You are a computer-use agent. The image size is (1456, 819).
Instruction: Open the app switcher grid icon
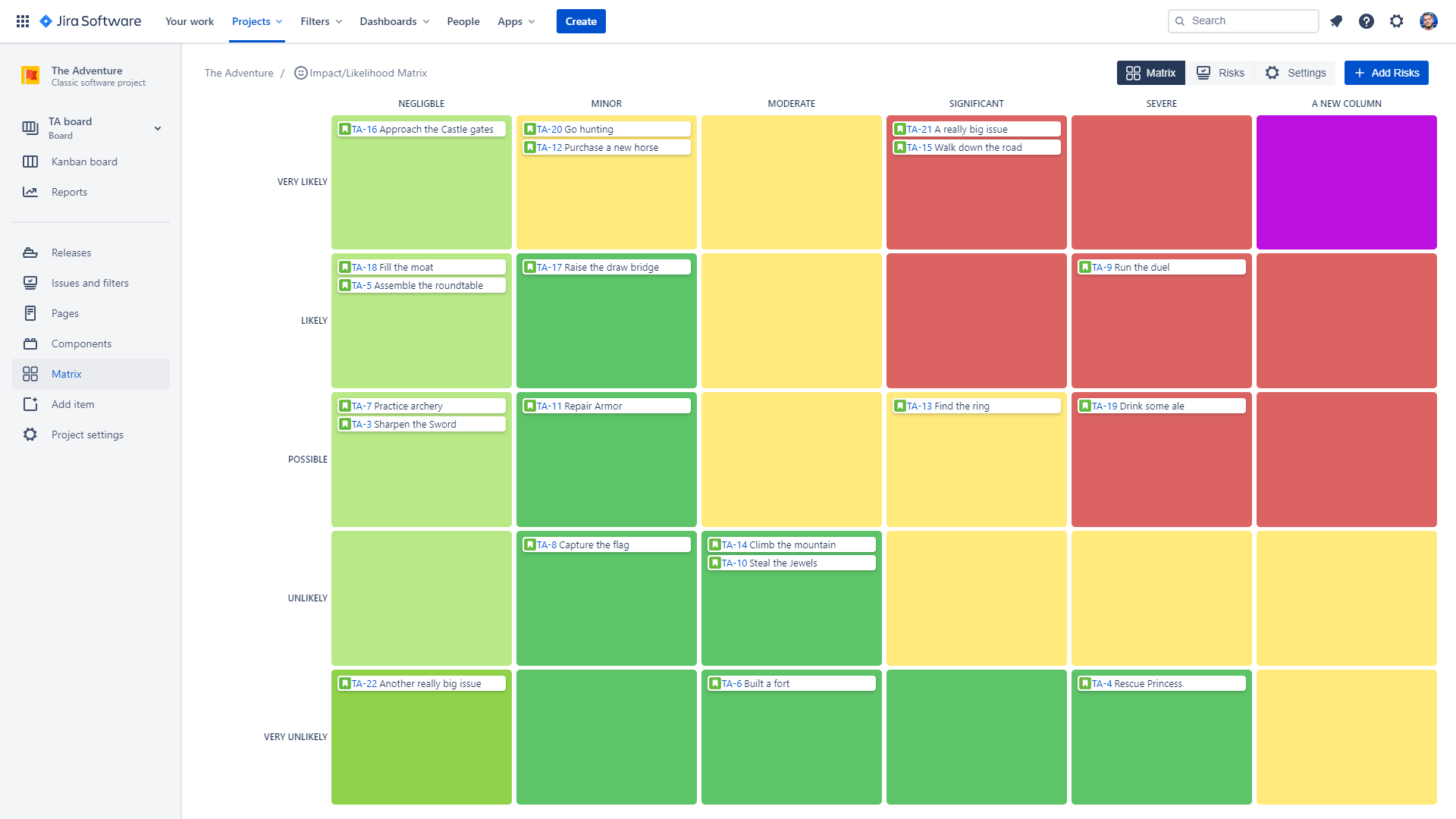click(x=23, y=21)
